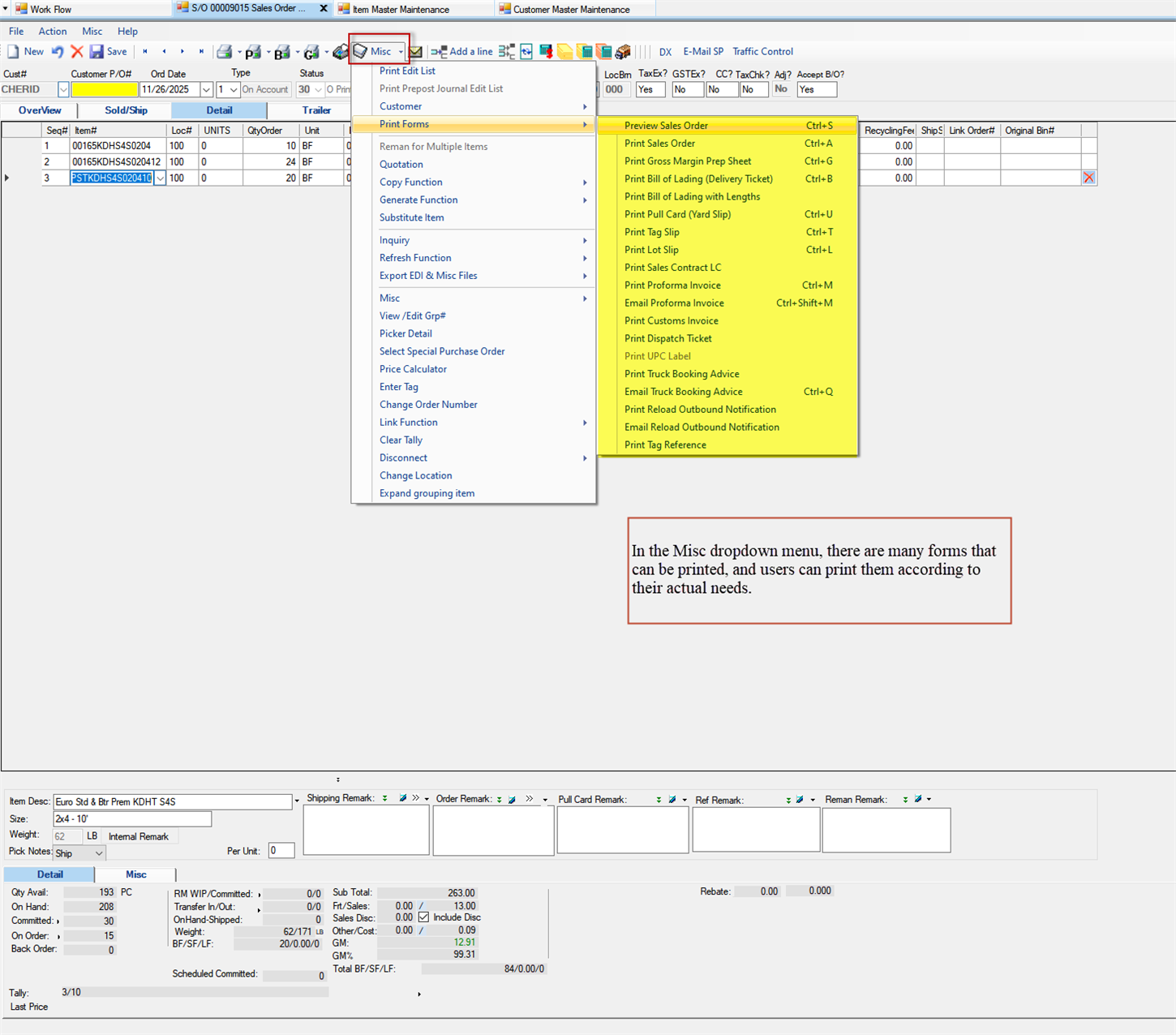
Task: Toggle the Include Disc checkbox
Action: click(423, 917)
